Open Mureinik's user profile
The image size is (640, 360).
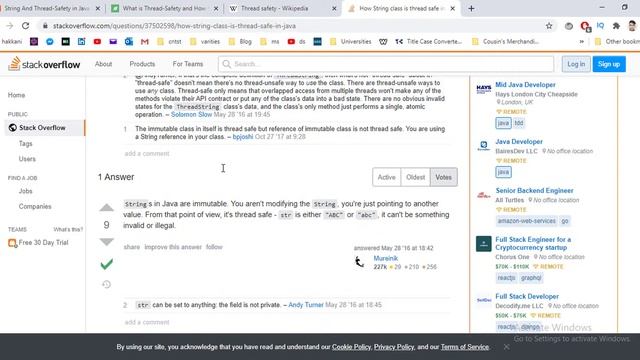tap(385, 258)
